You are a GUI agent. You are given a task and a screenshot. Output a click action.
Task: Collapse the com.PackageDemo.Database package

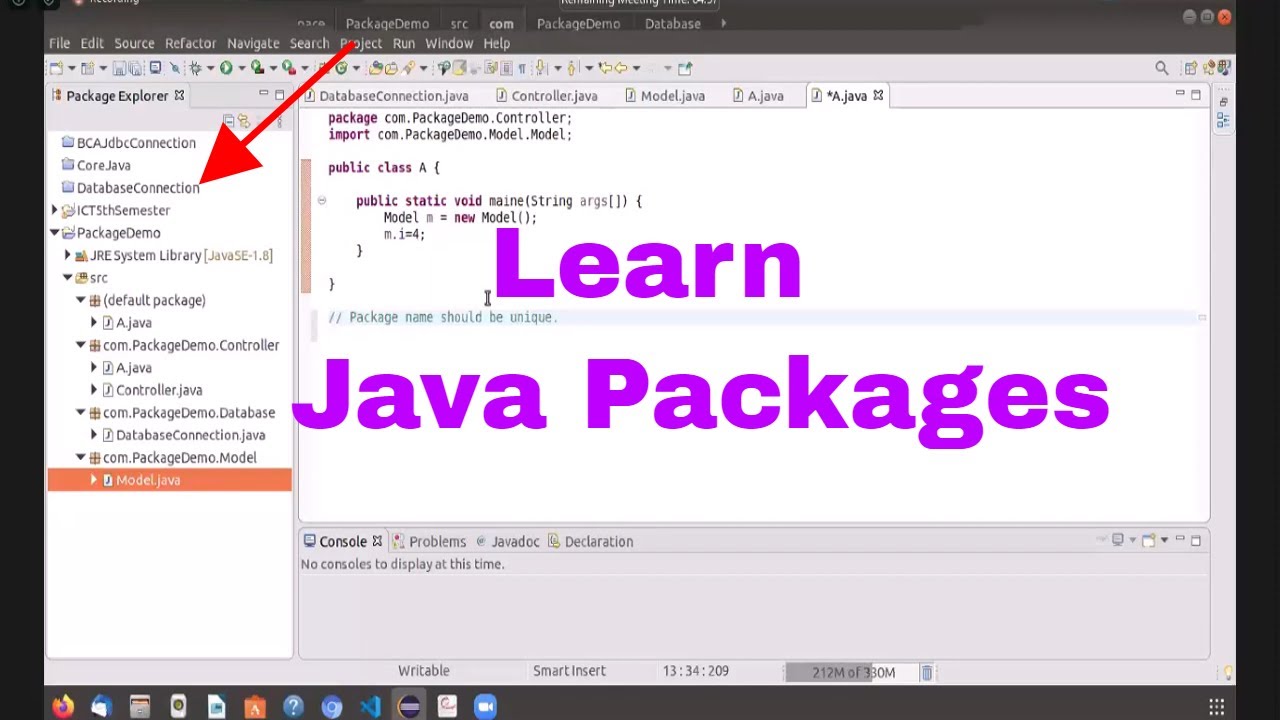(82, 413)
